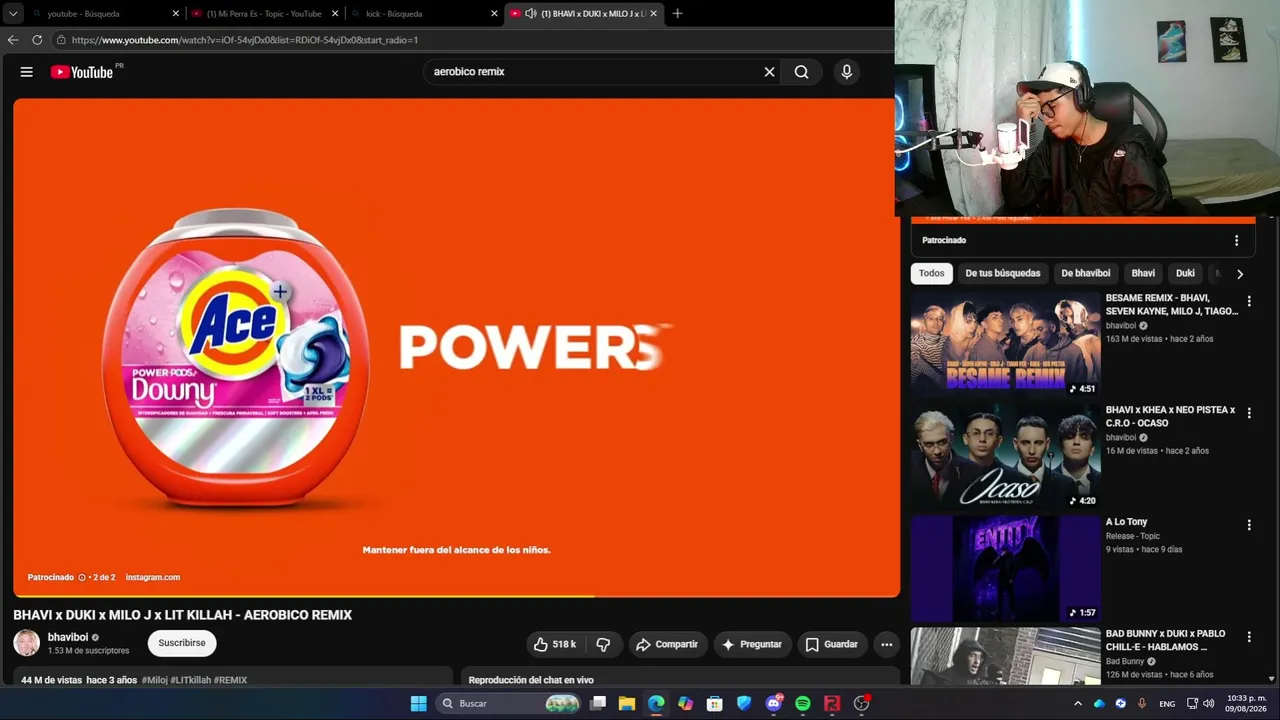Open the YouTube guide hamburger menu

pos(27,72)
